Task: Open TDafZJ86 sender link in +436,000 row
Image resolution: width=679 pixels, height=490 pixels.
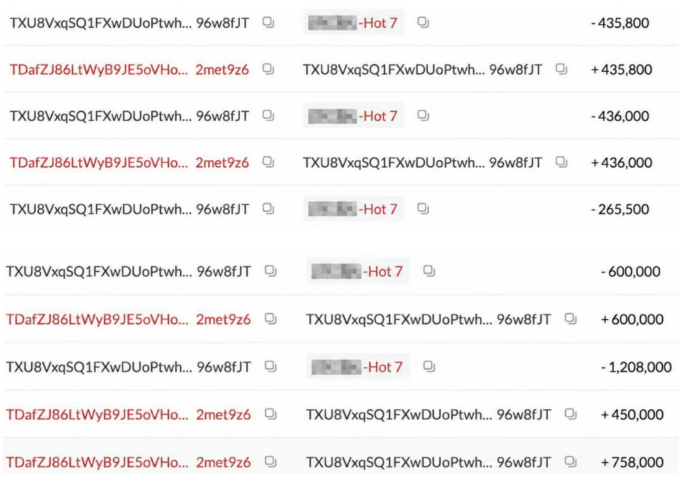Action: click(x=129, y=163)
